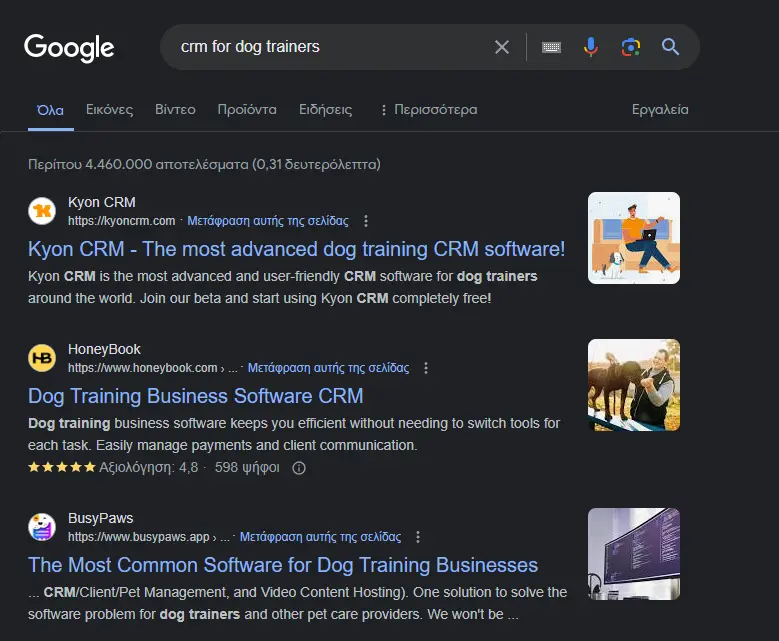Click the HoneyBook site favicon
This screenshot has width=779, height=641.
coord(42,358)
